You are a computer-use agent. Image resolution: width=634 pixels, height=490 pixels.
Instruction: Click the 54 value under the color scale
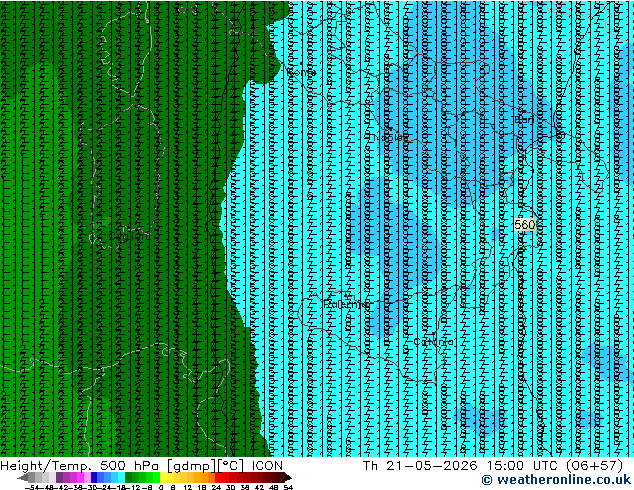288,488
